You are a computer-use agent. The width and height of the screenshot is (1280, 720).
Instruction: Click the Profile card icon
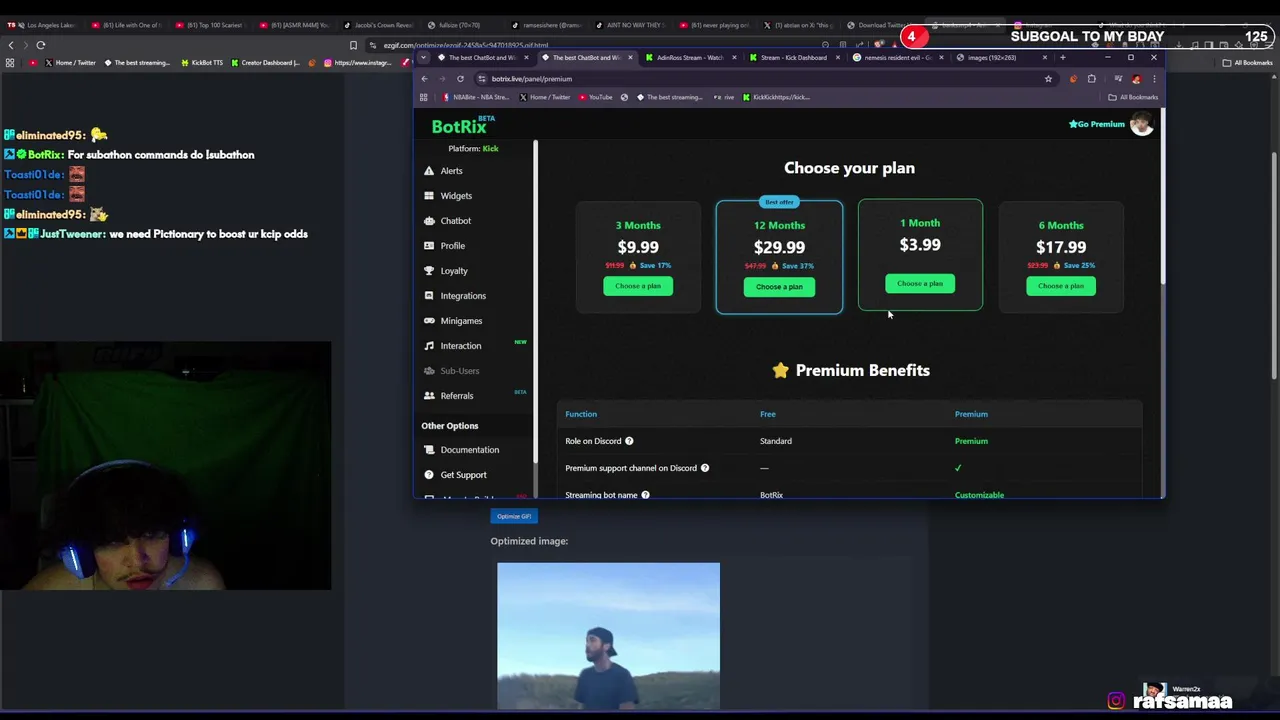(x=429, y=246)
